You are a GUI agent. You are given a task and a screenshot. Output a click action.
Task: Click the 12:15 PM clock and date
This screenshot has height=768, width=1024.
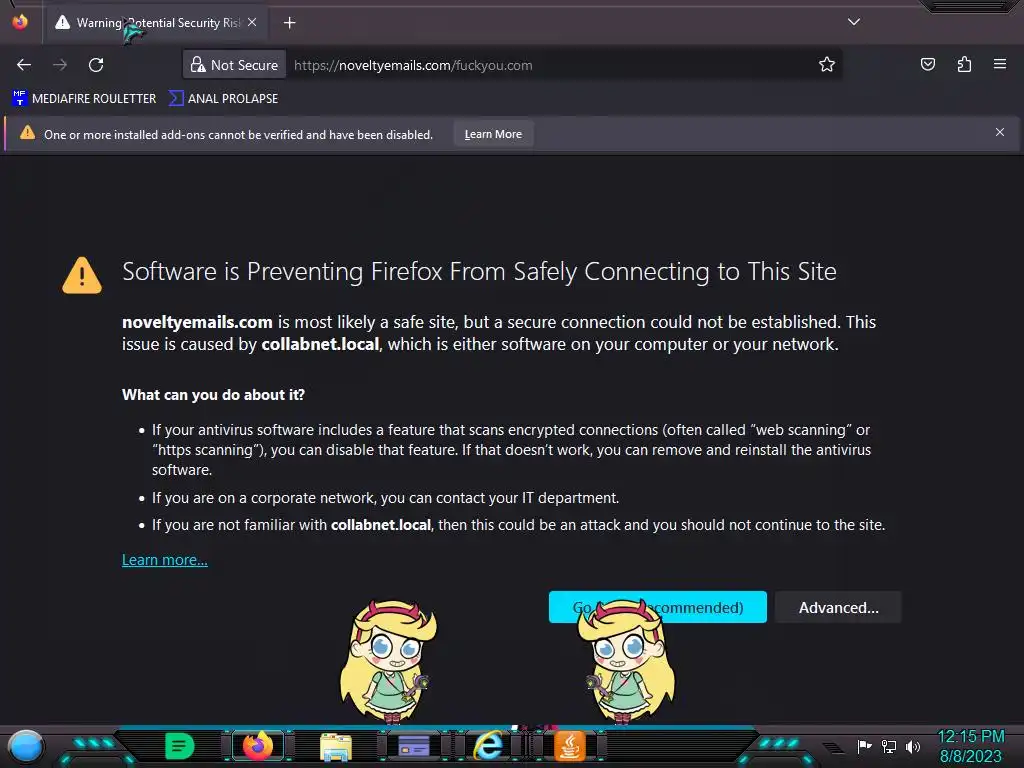pos(970,746)
